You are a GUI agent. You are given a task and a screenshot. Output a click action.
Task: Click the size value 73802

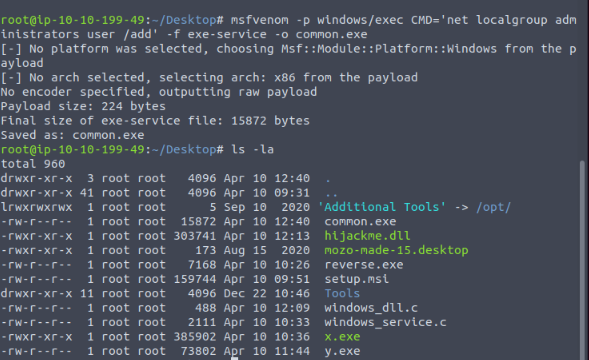pyautogui.click(x=198, y=351)
